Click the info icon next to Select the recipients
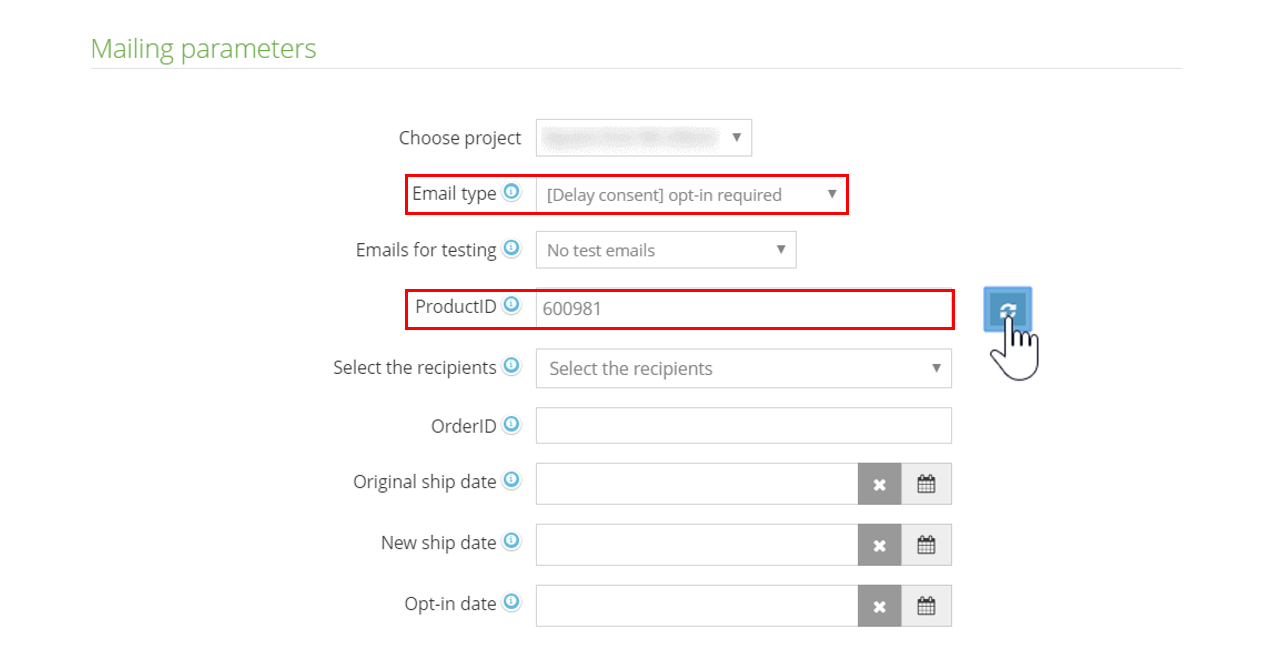 coord(511,367)
